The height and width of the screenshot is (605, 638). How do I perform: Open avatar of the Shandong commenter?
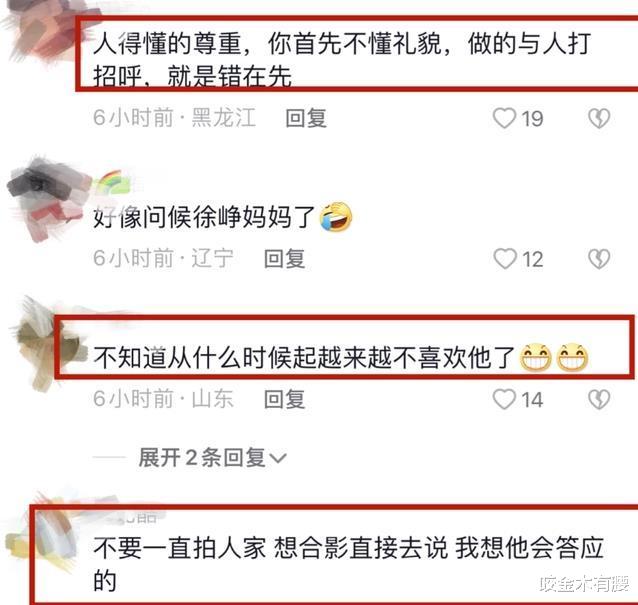tap(43, 344)
